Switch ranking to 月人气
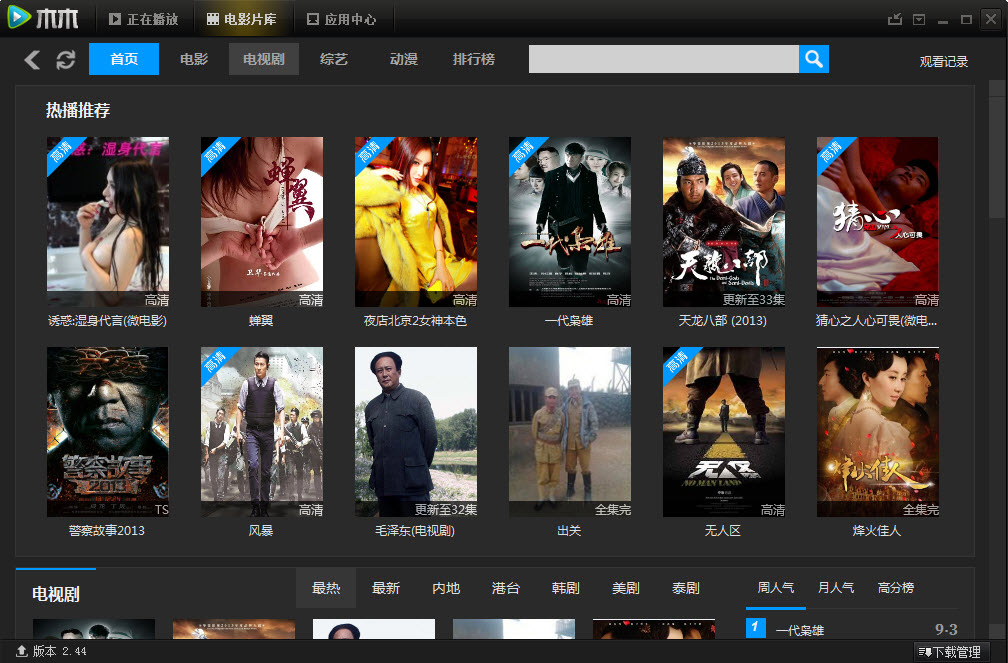 pyautogui.click(x=836, y=588)
